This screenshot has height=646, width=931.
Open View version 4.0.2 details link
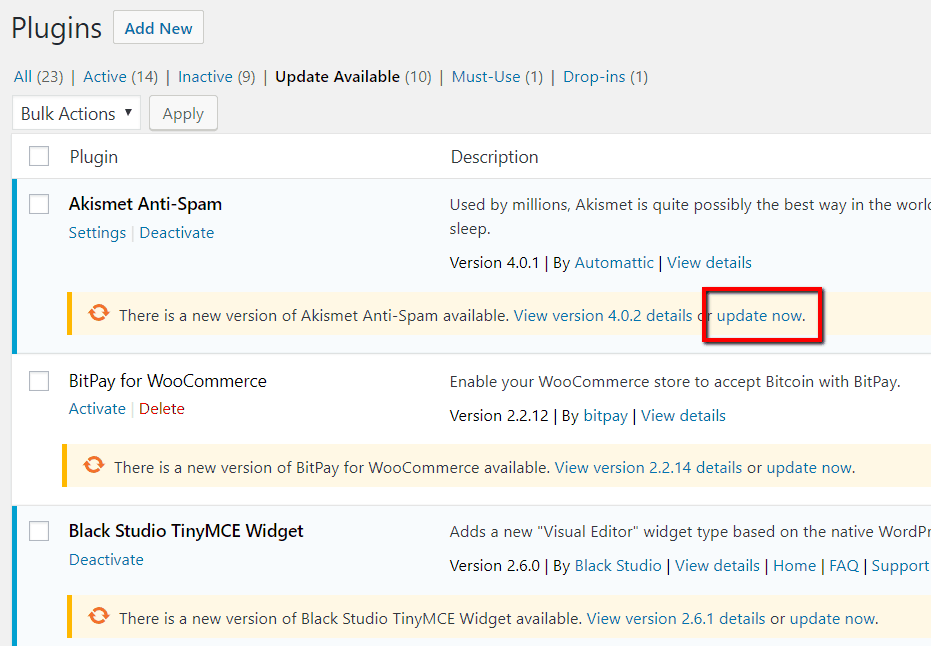tap(603, 315)
